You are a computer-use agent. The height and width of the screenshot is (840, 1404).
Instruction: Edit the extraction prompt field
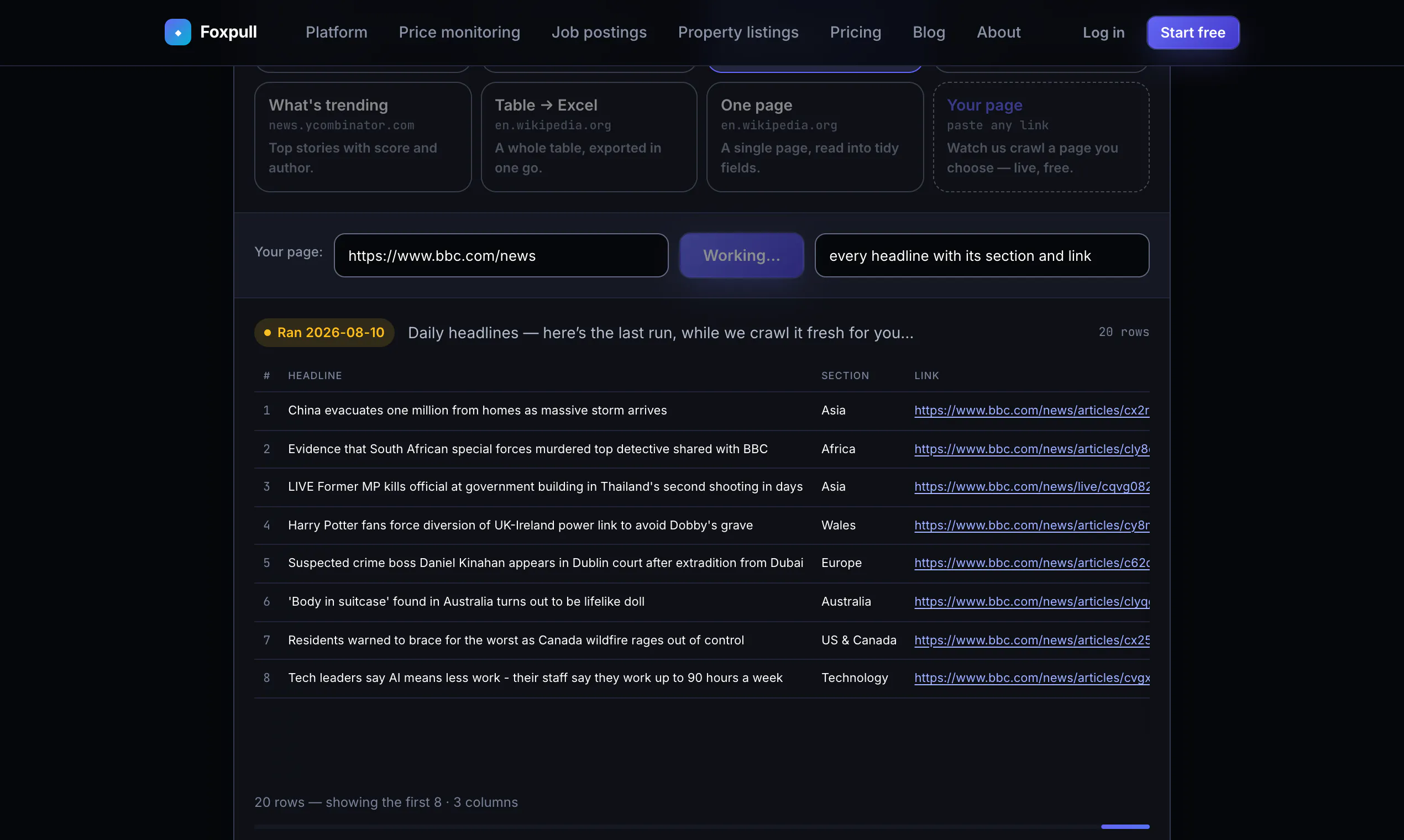982,255
